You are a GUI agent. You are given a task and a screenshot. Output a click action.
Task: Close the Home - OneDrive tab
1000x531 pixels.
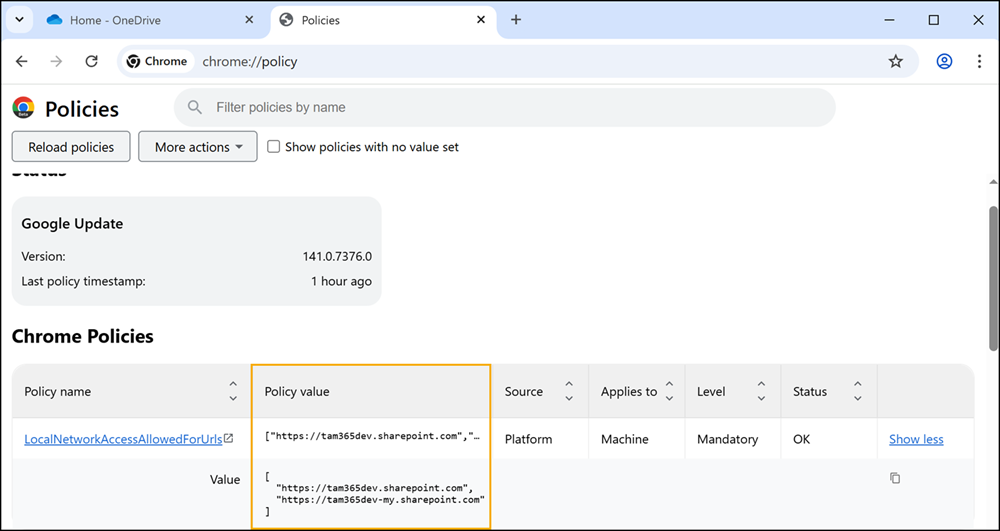click(x=250, y=20)
